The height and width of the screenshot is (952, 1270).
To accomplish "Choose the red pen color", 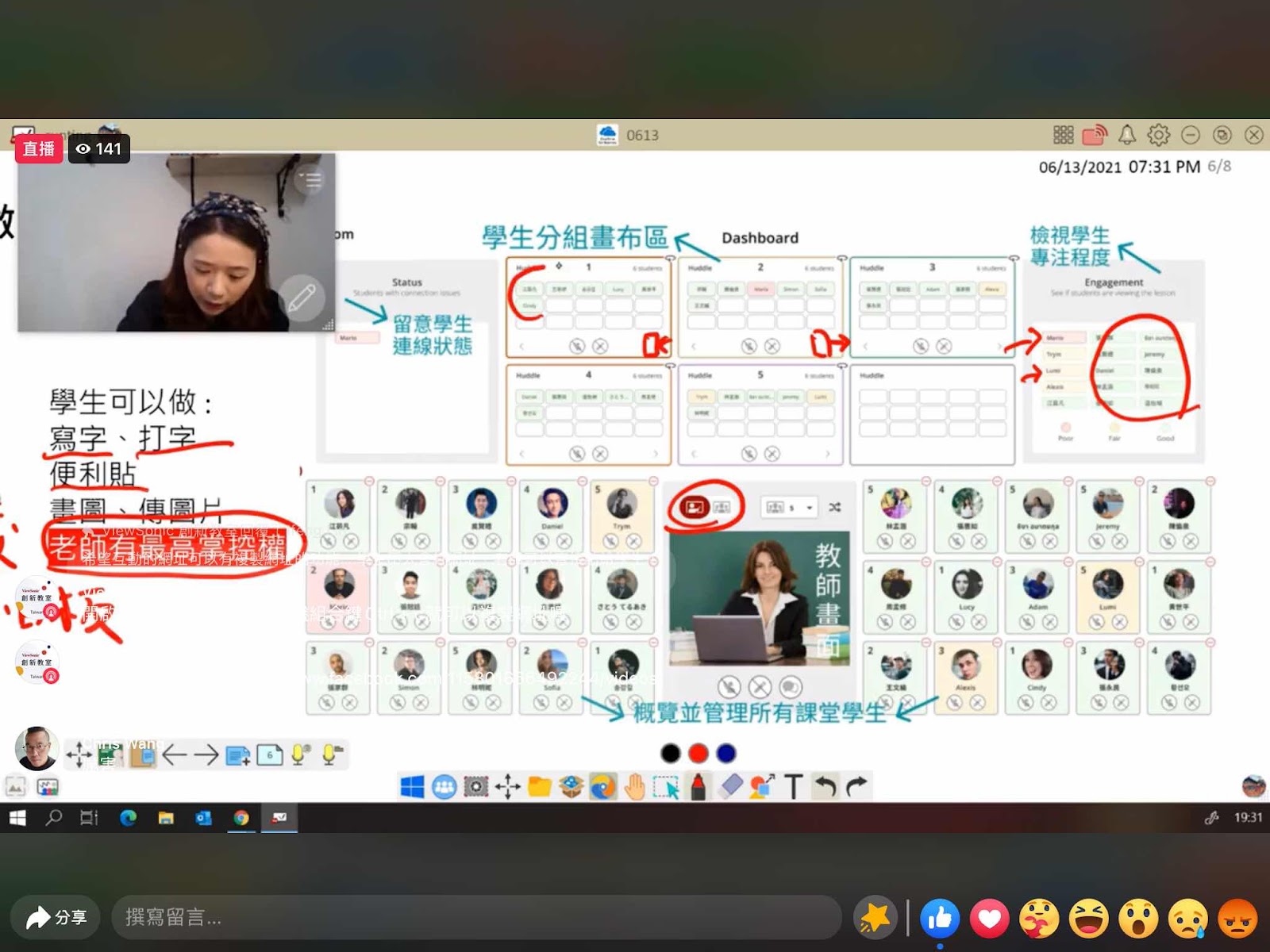I will [x=698, y=753].
